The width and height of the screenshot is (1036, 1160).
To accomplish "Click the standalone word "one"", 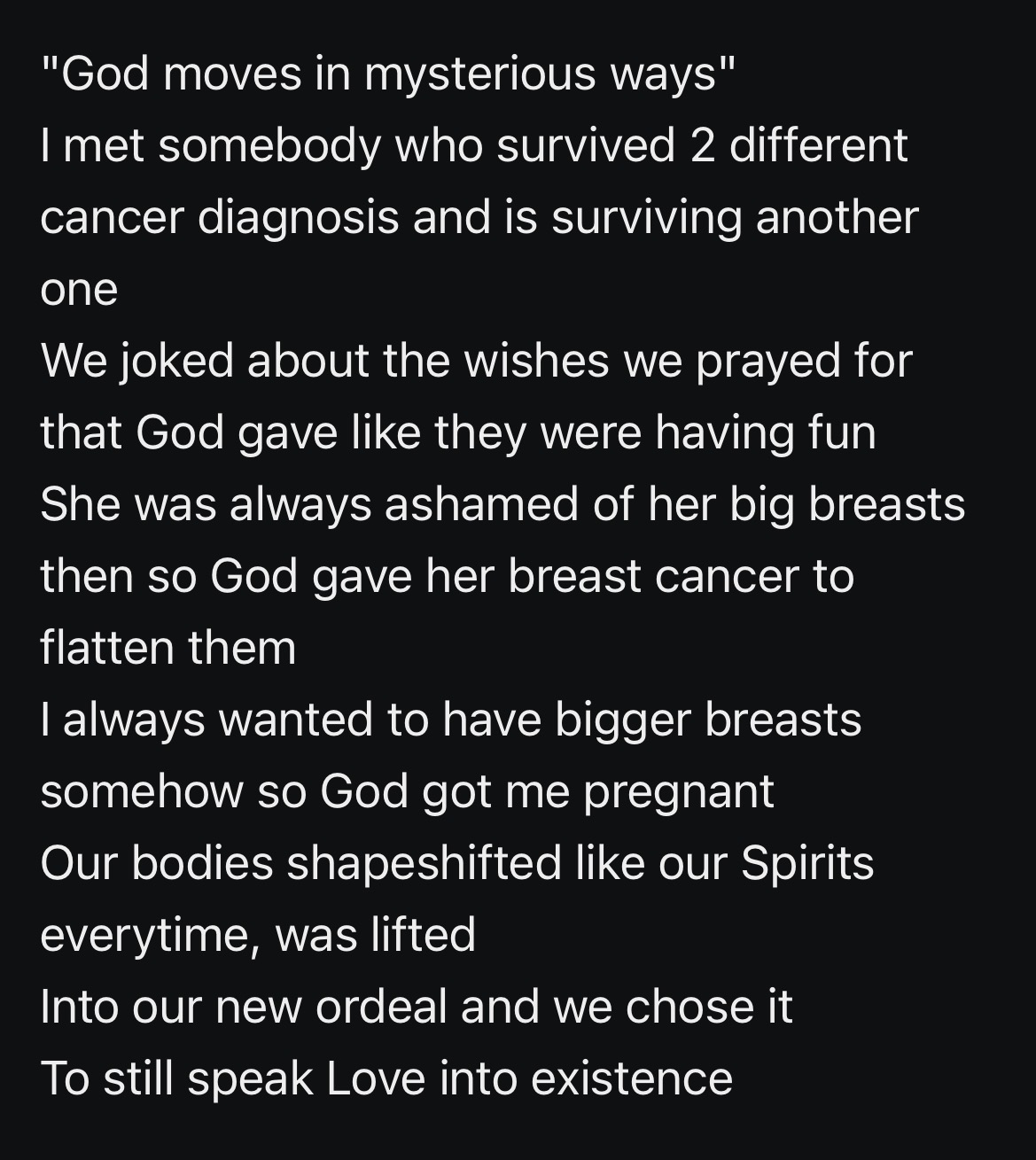I will pyautogui.click(x=79, y=290).
